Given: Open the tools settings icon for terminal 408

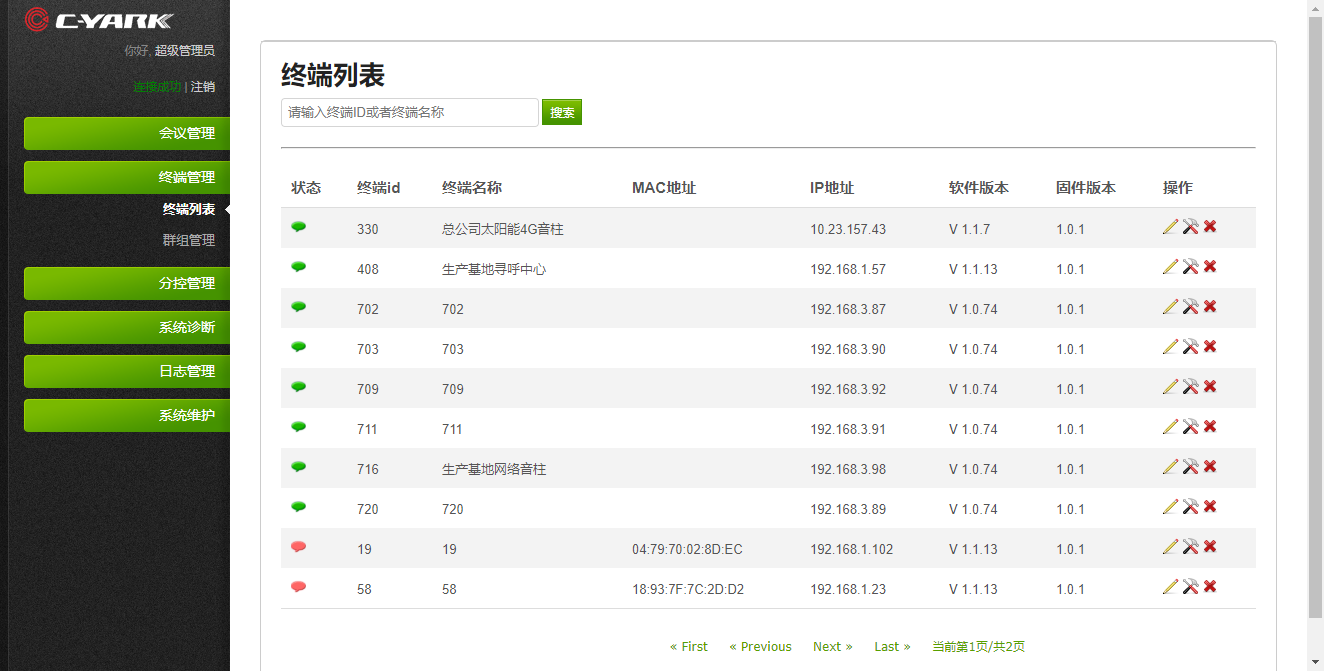Looking at the screenshot, I should tap(1190, 267).
